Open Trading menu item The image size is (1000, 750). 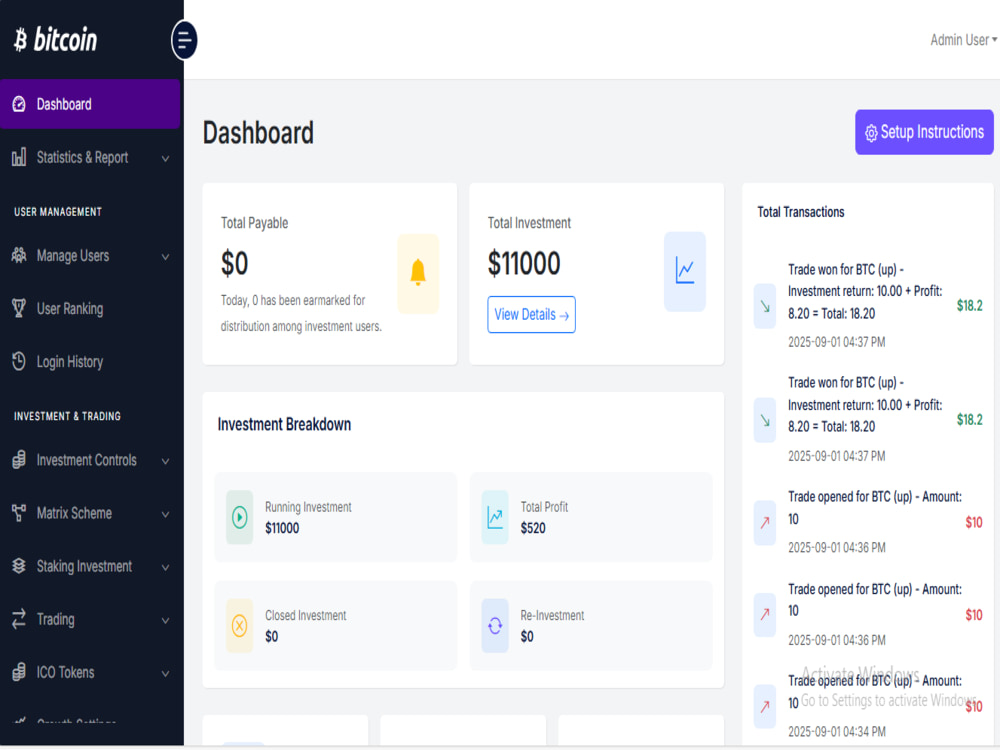coord(90,619)
